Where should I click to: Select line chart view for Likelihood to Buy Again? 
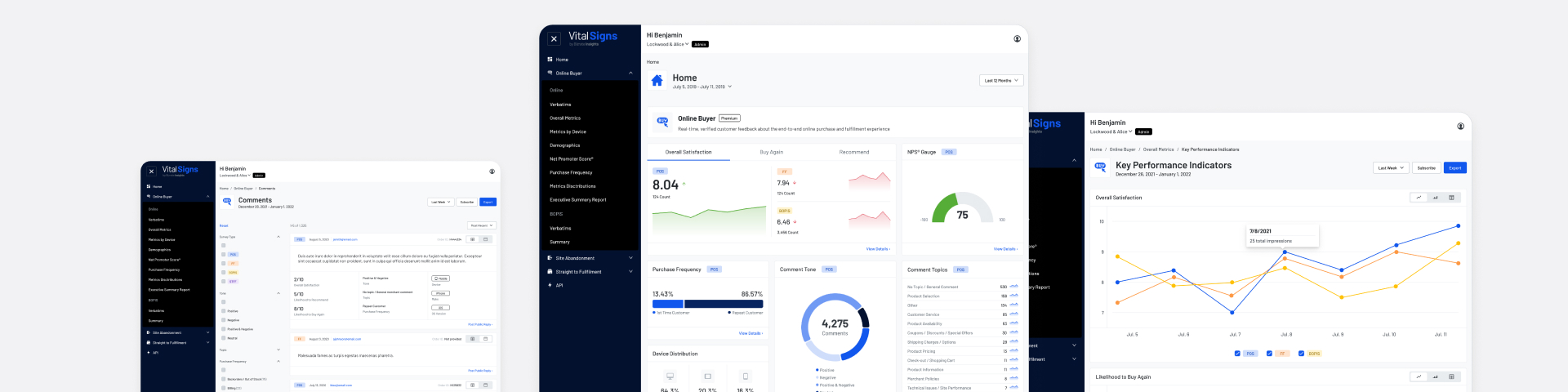(1419, 376)
